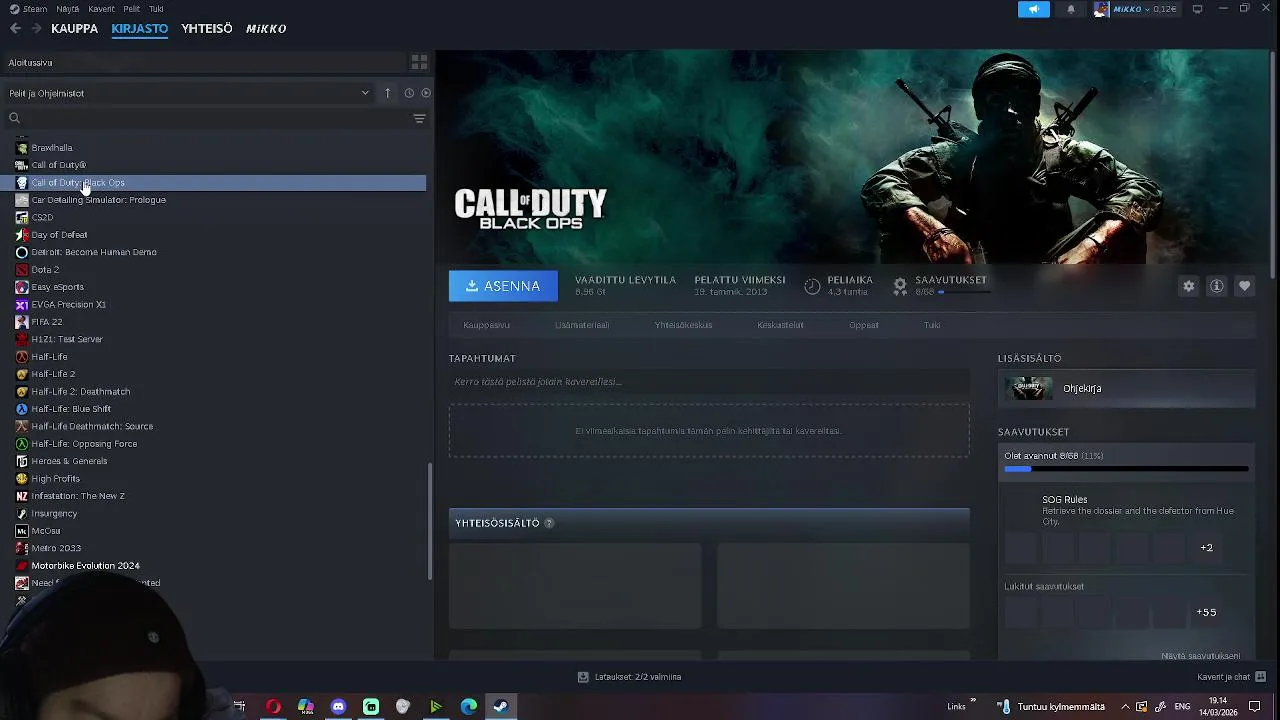The width and height of the screenshot is (1280, 720).
Task: Click the play time clock icon
Action: [812, 286]
